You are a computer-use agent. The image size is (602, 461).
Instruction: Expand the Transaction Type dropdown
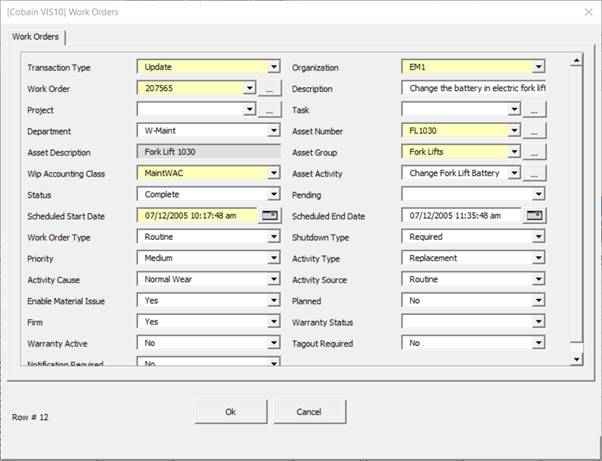pos(274,68)
